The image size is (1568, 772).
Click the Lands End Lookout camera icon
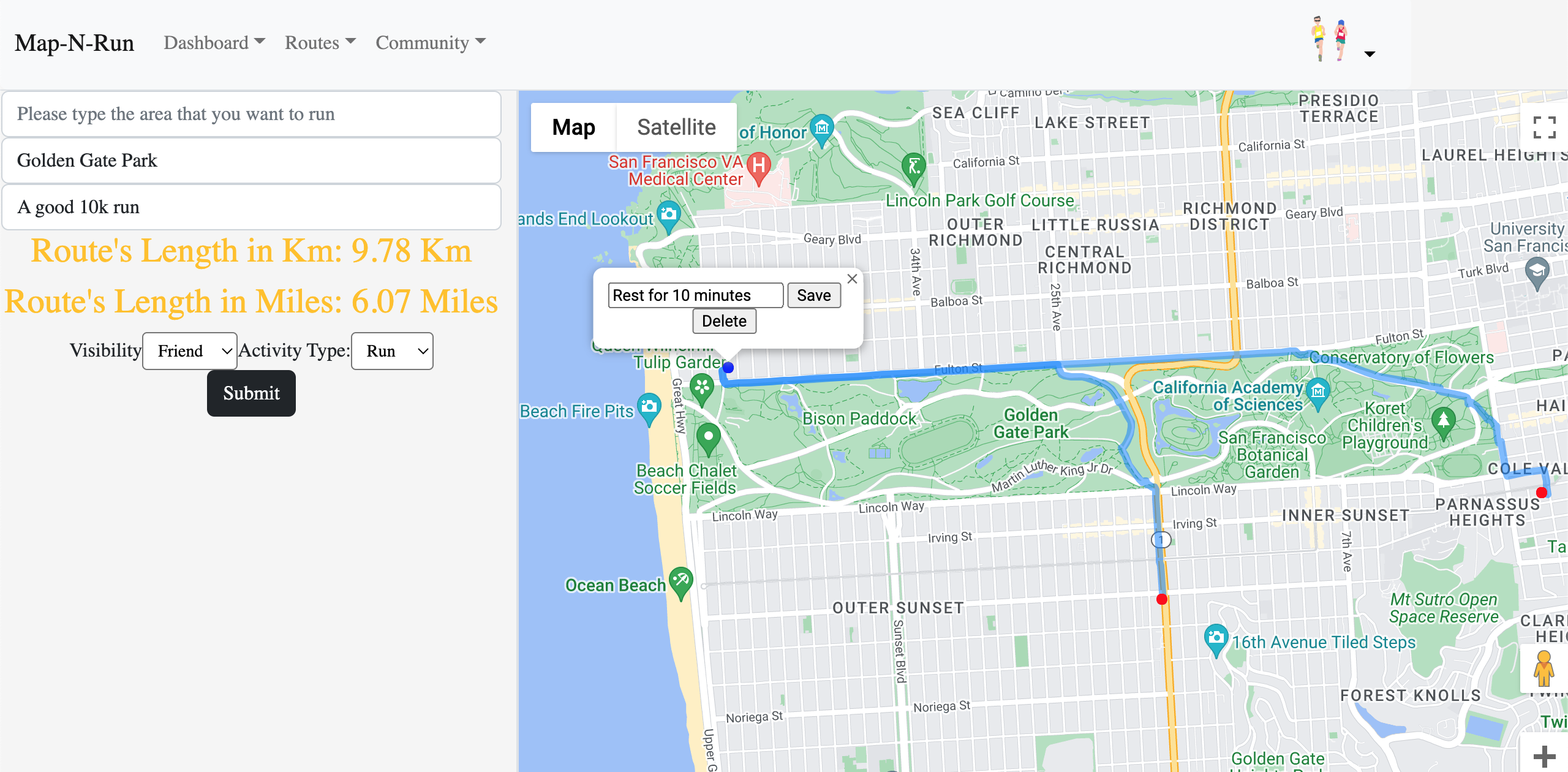click(x=669, y=216)
